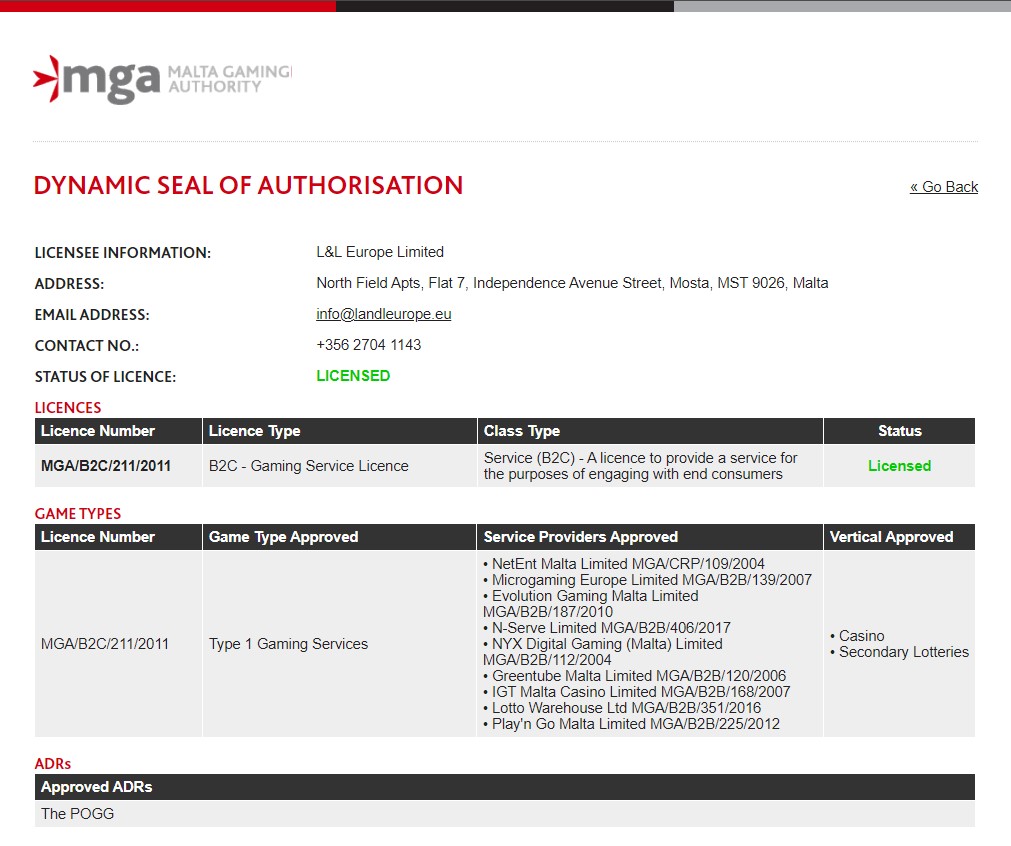
Task: Click the Game Type Approved column header
Action: point(339,536)
